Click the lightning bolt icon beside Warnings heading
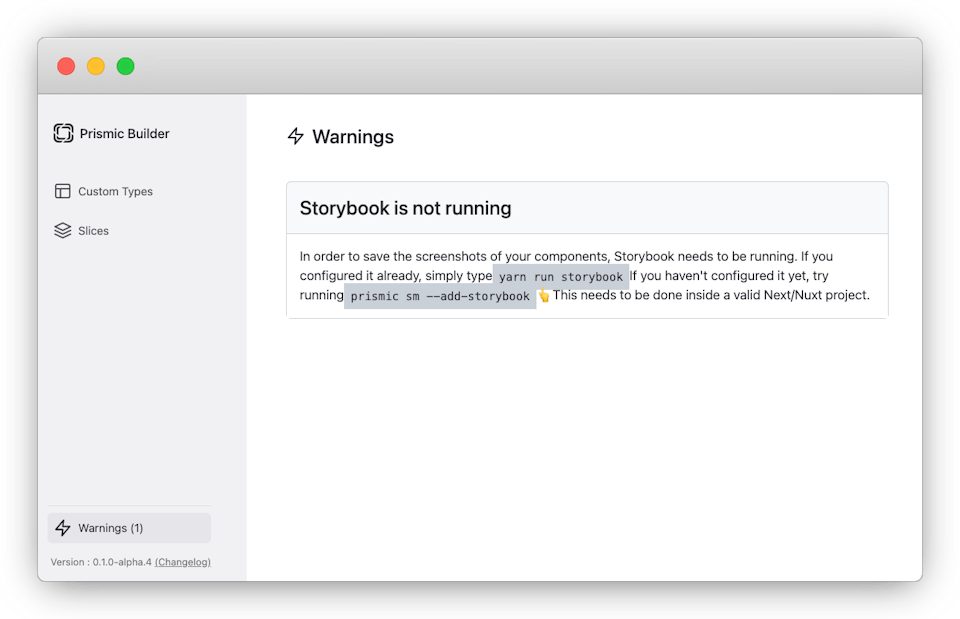The image size is (960, 619). (x=296, y=136)
